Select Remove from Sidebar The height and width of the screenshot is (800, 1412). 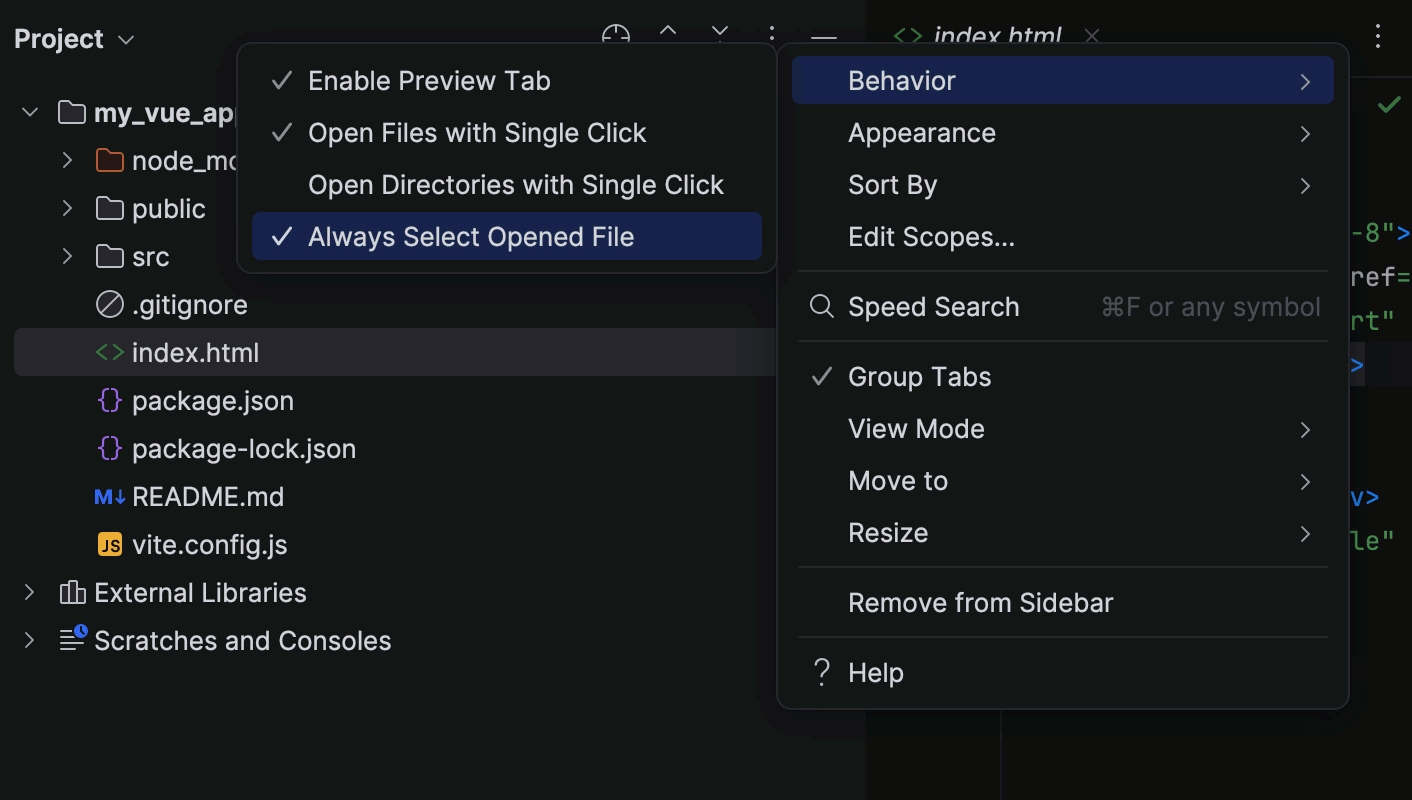point(980,602)
